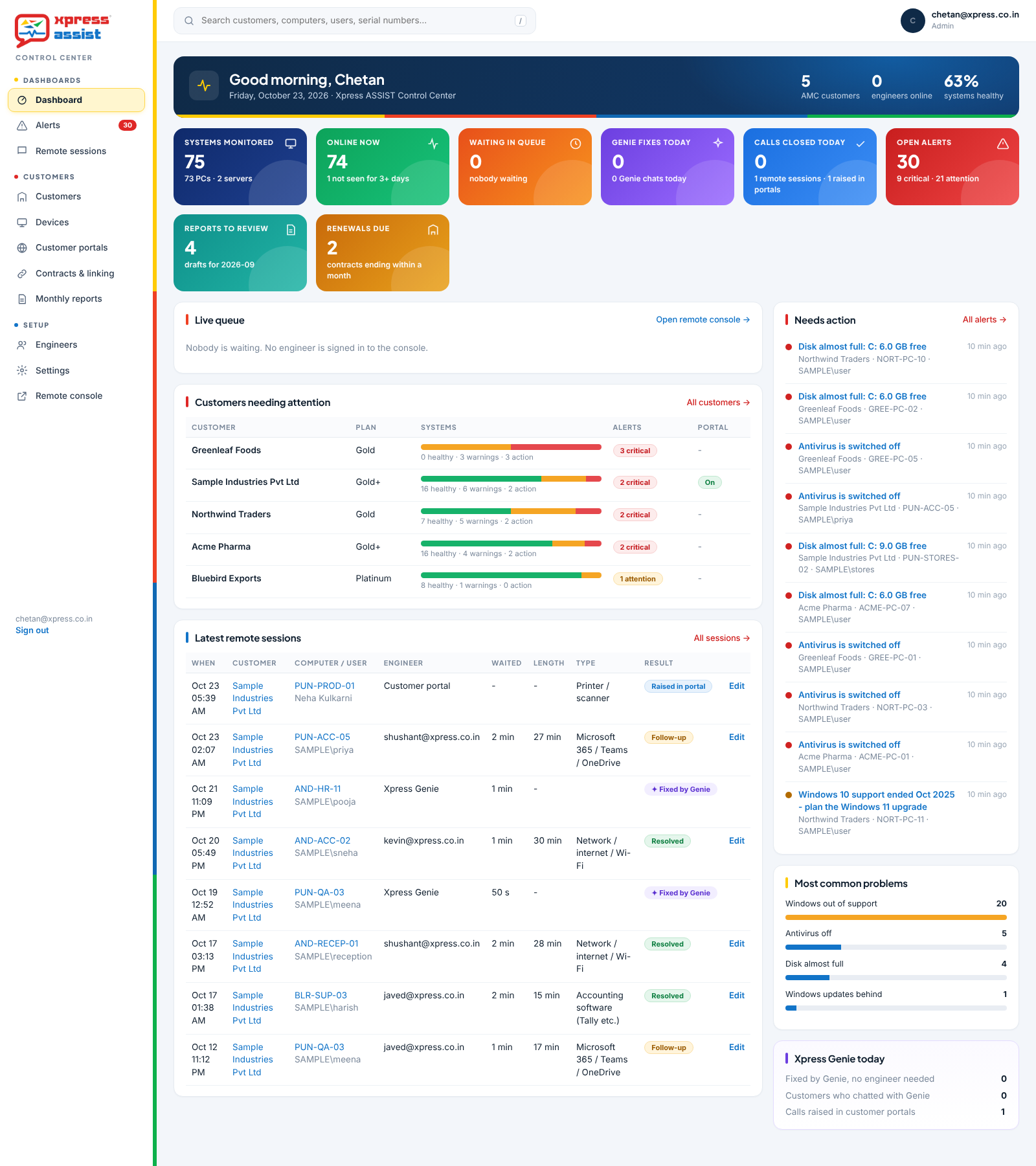Click the Remote console external-link icon
Image resolution: width=1036 pixels, height=1166 pixels.
click(x=22, y=396)
